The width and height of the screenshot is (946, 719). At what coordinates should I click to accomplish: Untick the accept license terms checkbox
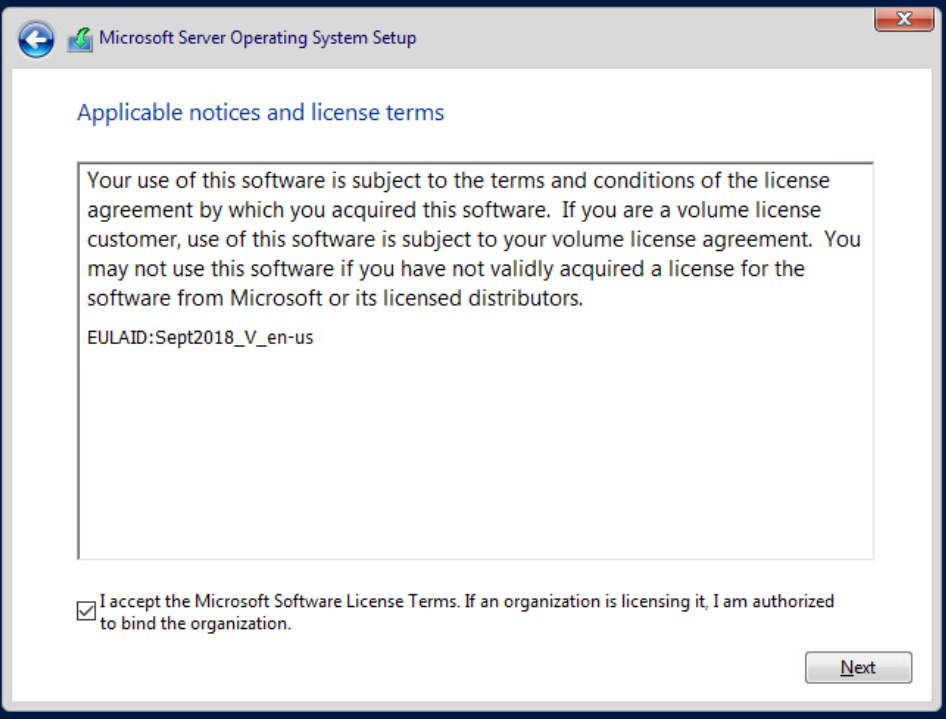pos(86,611)
